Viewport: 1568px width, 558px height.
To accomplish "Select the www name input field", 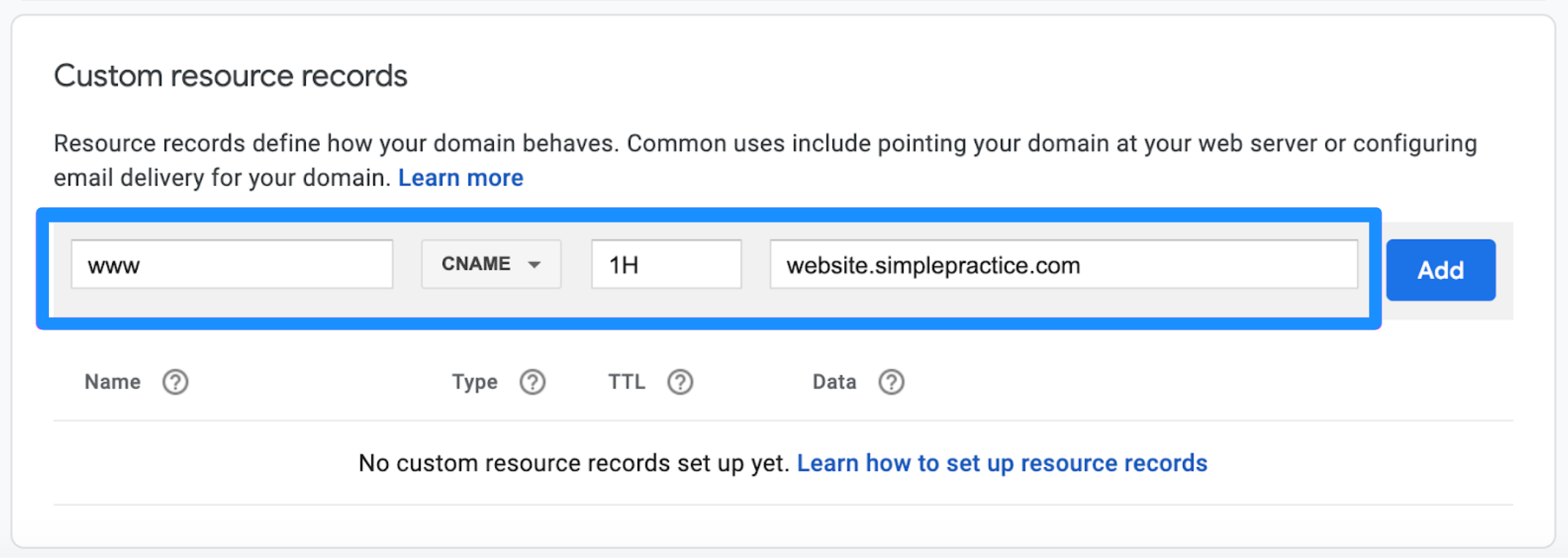I will click(231, 264).
